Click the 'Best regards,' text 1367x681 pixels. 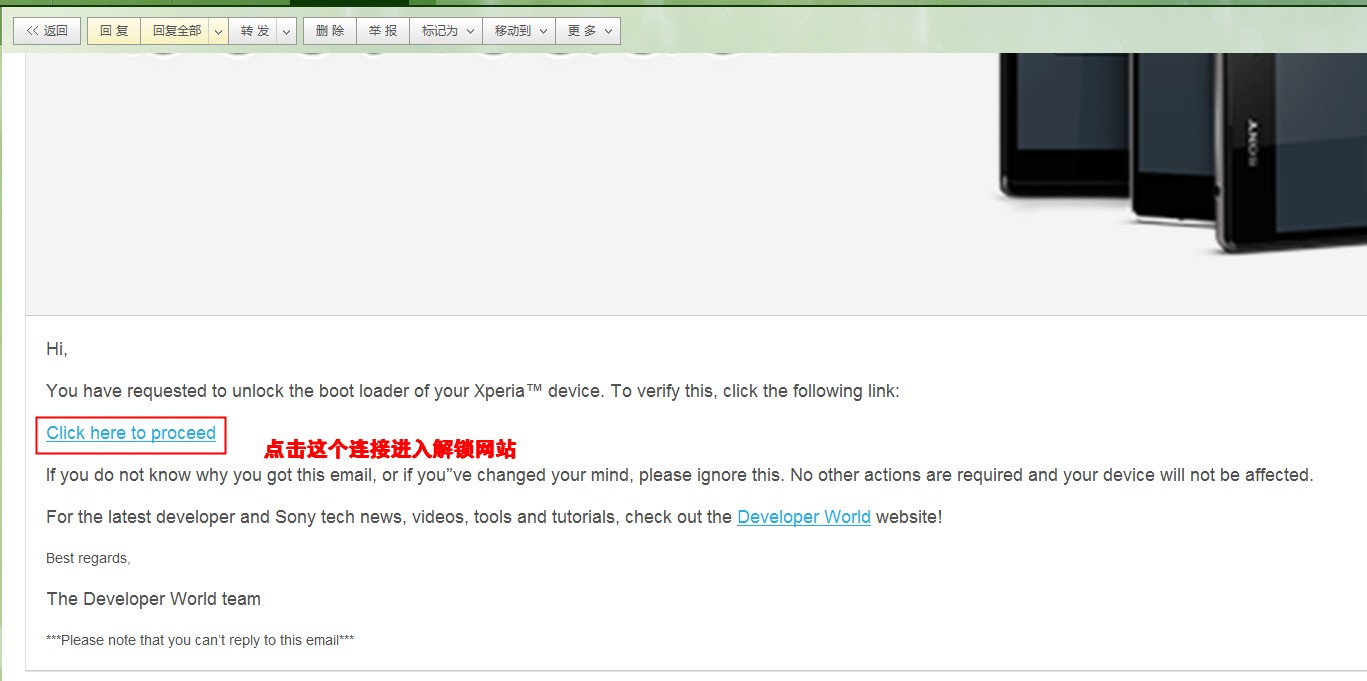[88, 558]
